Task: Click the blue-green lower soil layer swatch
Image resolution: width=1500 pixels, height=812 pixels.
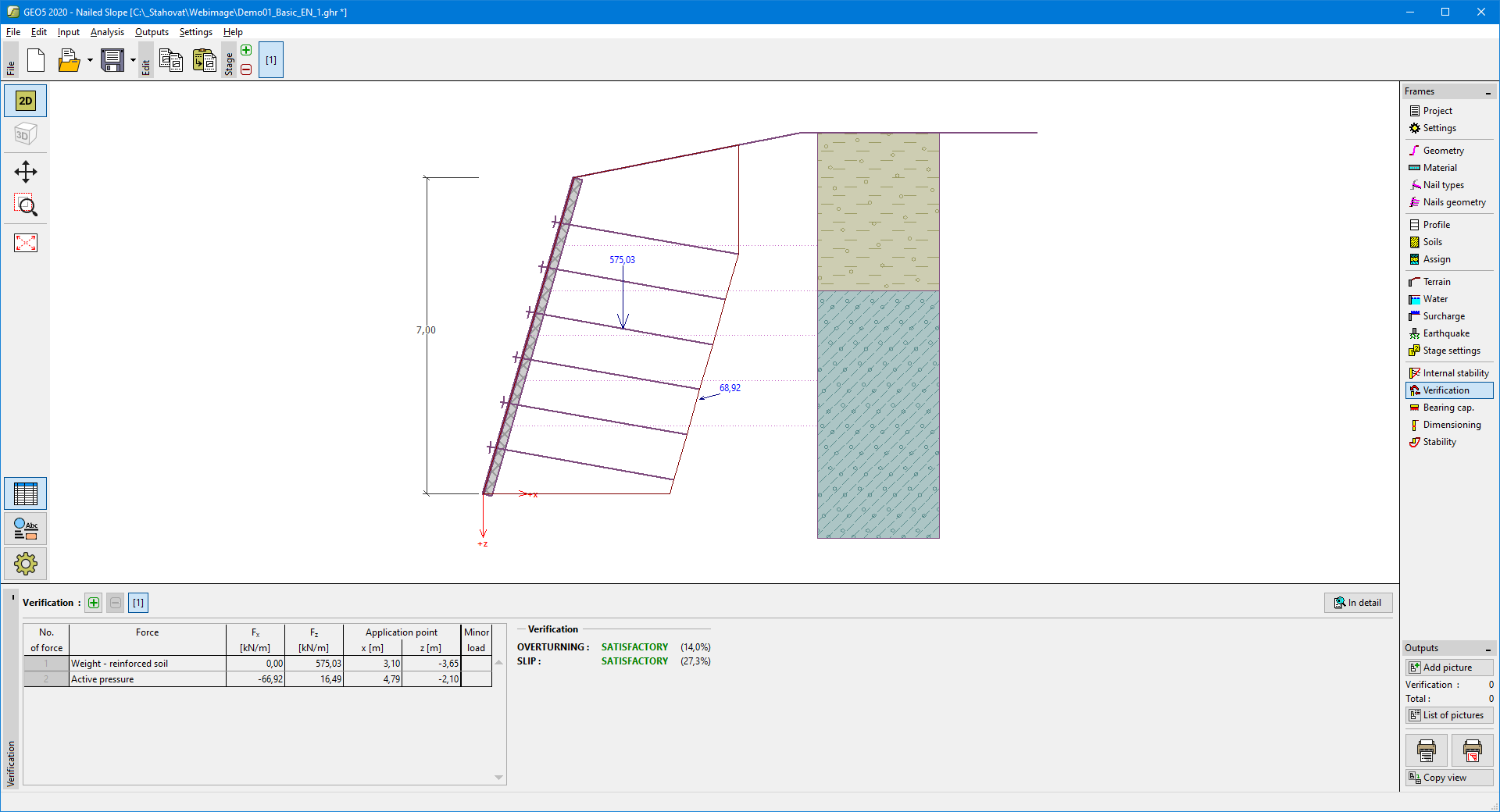Action: (878, 415)
